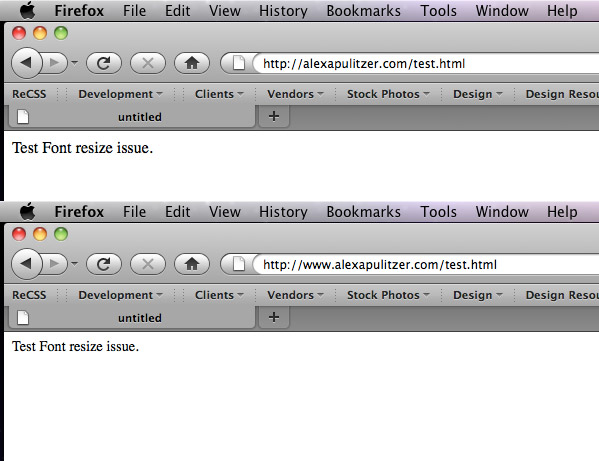The height and width of the screenshot is (461, 599).
Task: Click page icon beside www.alexapulitzer.com URL
Action: [239, 264]
